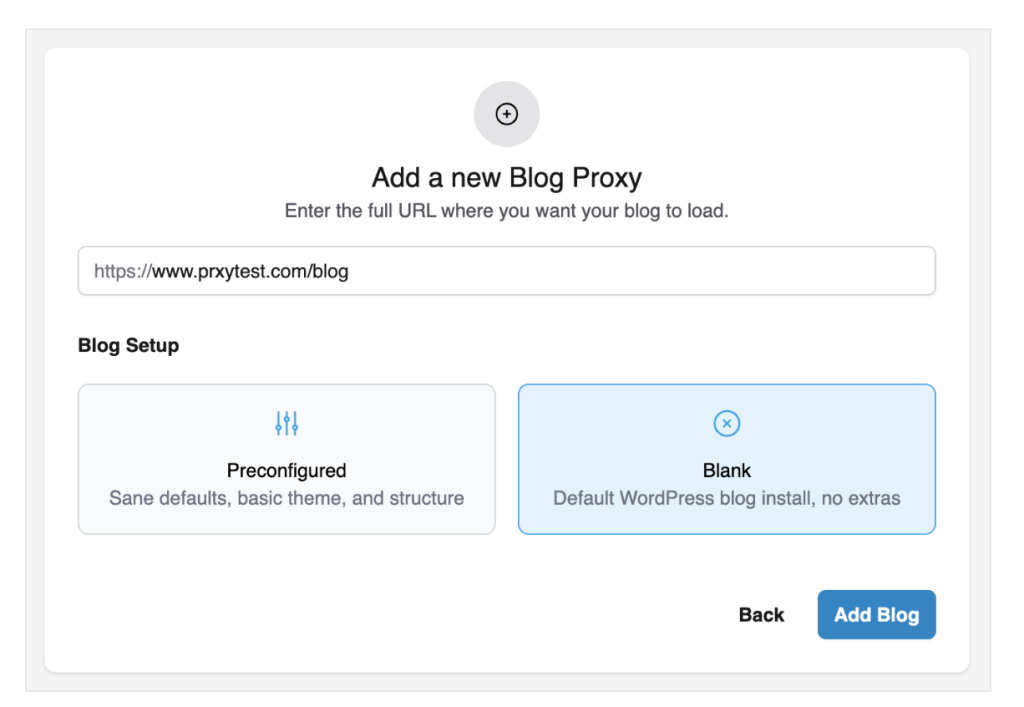Click empty space left of Back button
This screenshot has width=1024, height=707.
tap(500, 614)
